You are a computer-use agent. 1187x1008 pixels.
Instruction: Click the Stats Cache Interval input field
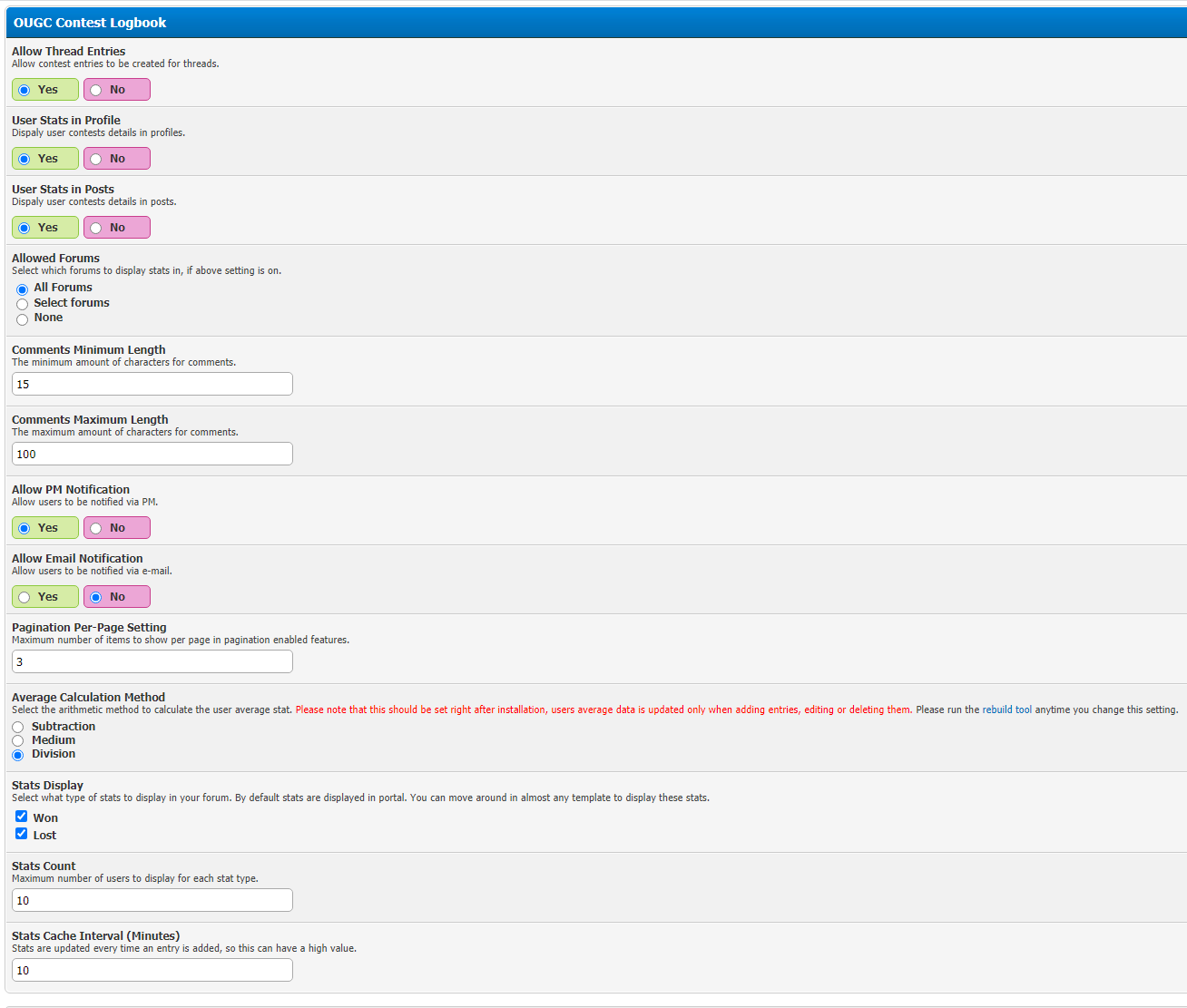click(x=152, y=970)
